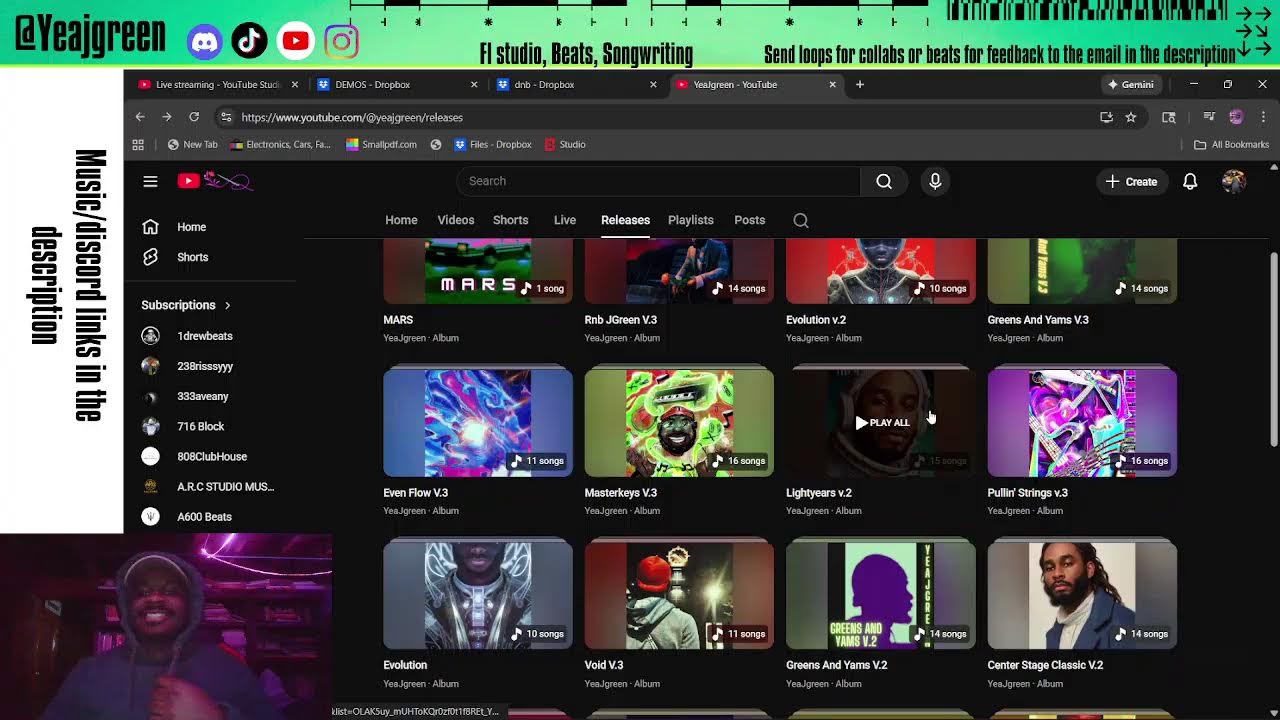Open the Files - Dropbox bookmark
Viewport: 1280px width, 720px height.
click(493, 144)
